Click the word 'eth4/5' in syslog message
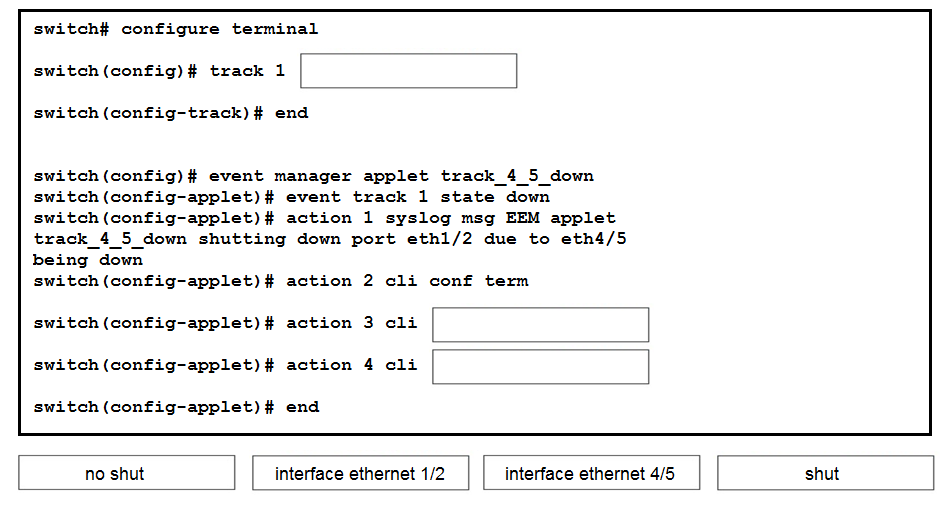 click(594, 239)
